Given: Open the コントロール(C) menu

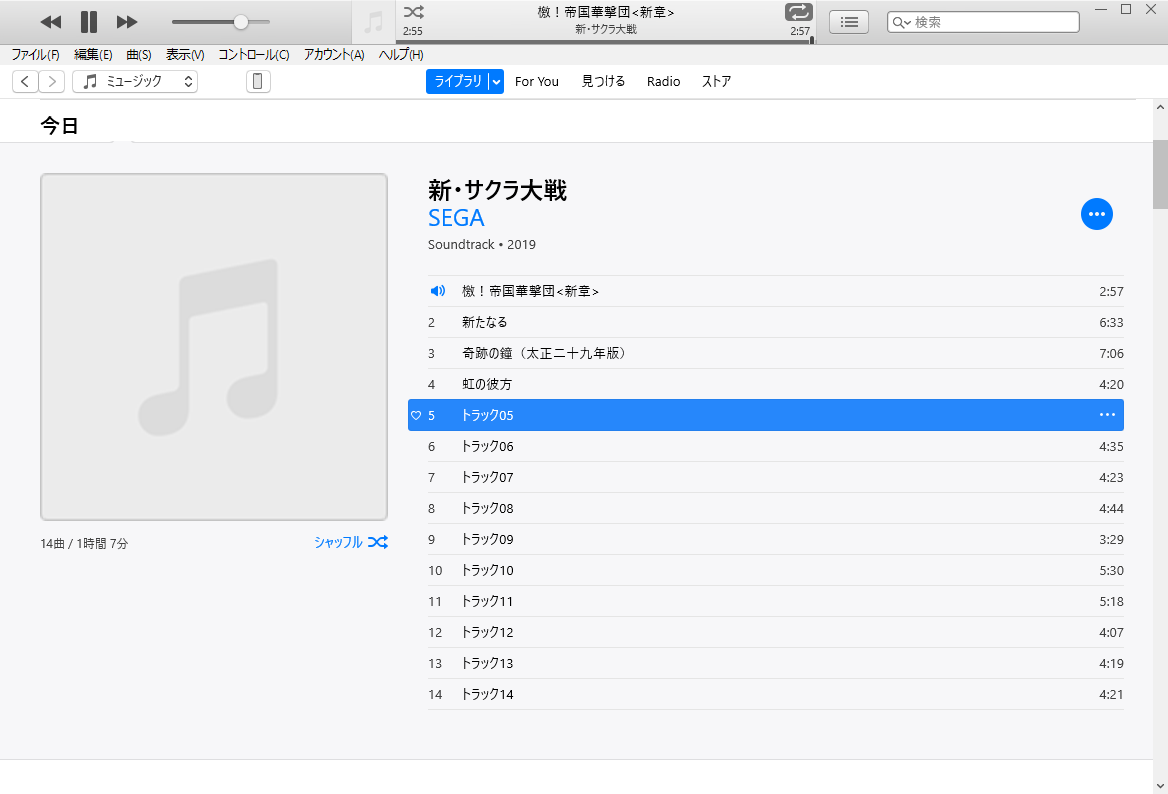Looking at the screenshot, I should [x=254, y=55].
